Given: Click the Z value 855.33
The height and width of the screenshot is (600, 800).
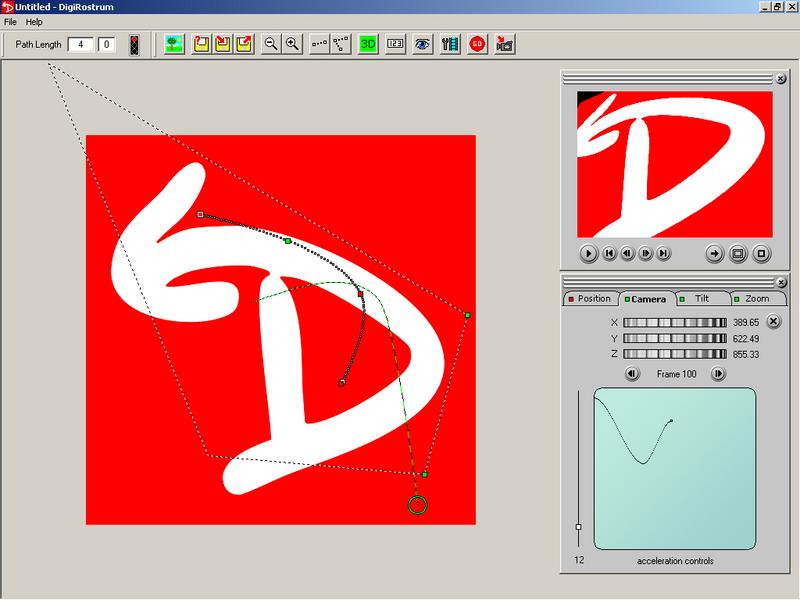Looking at the screenshot, I should (746, 354).
